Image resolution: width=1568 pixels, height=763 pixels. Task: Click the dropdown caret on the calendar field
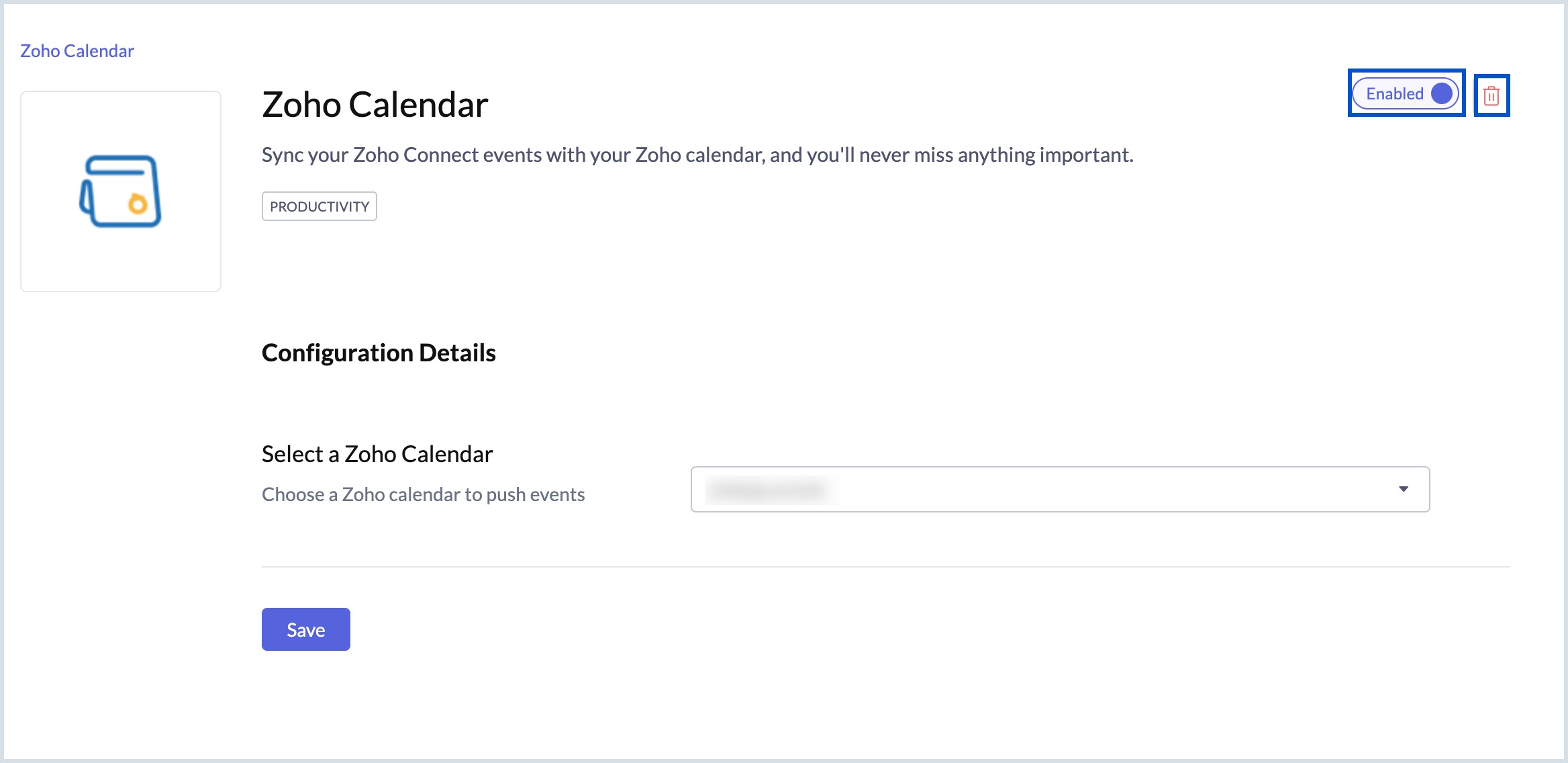(1404, 489)
